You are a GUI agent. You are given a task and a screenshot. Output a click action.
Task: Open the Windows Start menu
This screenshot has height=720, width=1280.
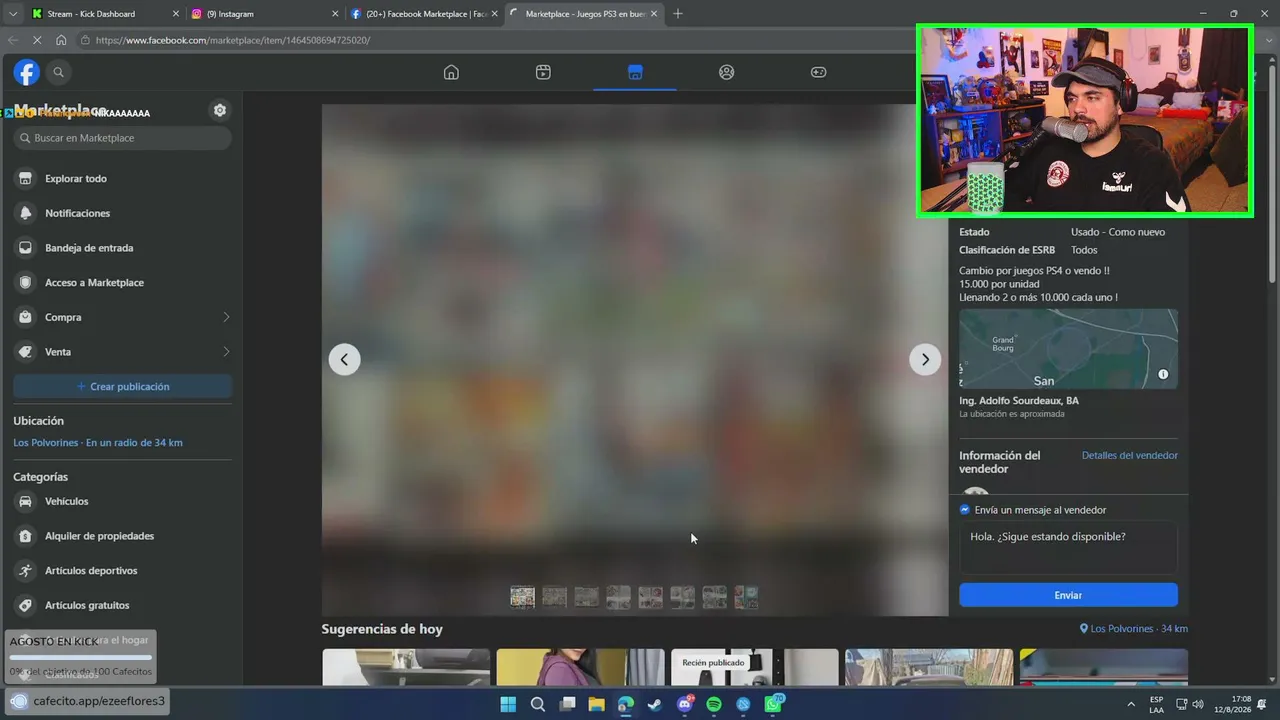(508, 704)
